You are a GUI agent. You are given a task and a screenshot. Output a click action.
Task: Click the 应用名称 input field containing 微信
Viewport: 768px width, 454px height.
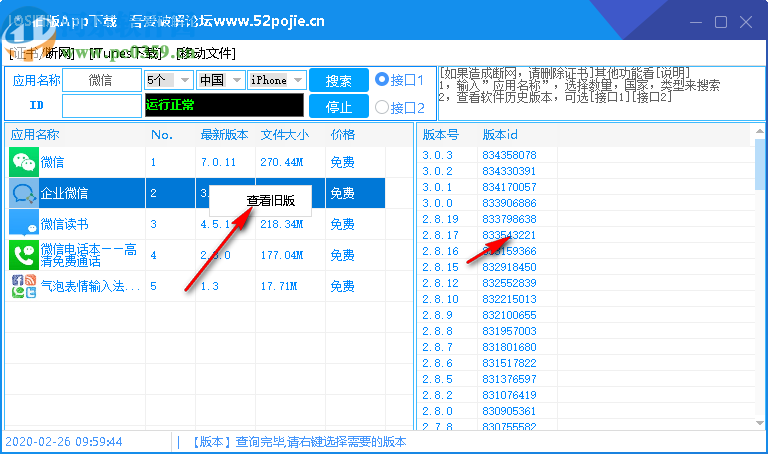click(x=102, y=80)
